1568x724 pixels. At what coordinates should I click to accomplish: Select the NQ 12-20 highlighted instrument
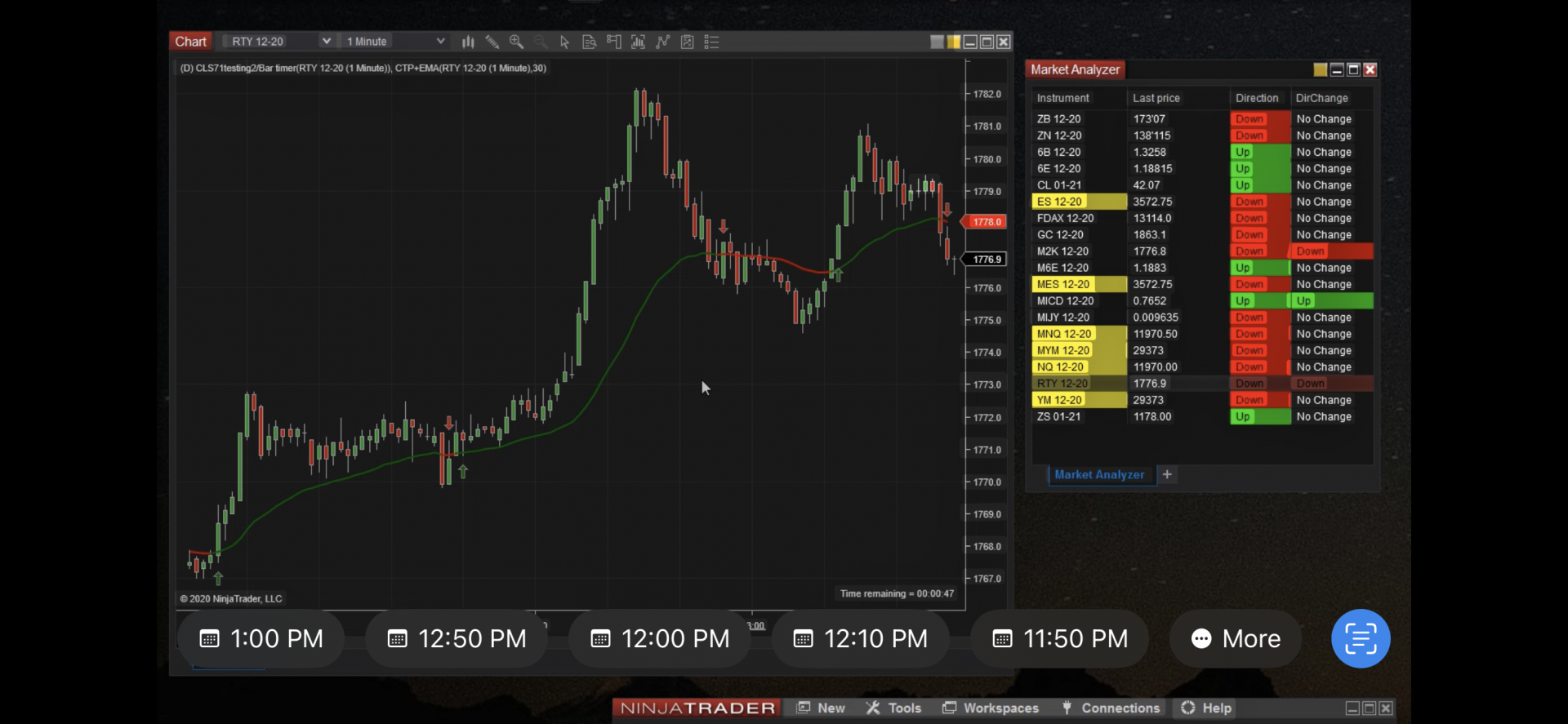(x=1080, y=367)
